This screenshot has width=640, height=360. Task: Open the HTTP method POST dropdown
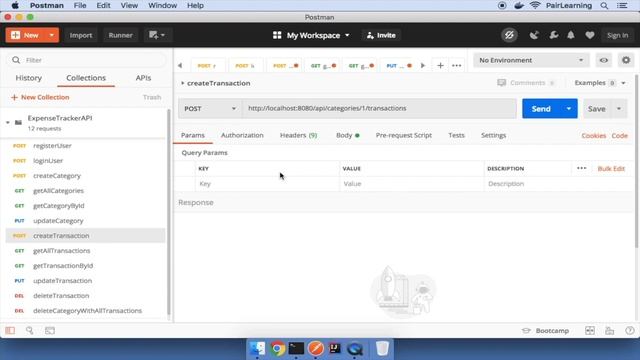pyautogui.click(x=210, y=109)
